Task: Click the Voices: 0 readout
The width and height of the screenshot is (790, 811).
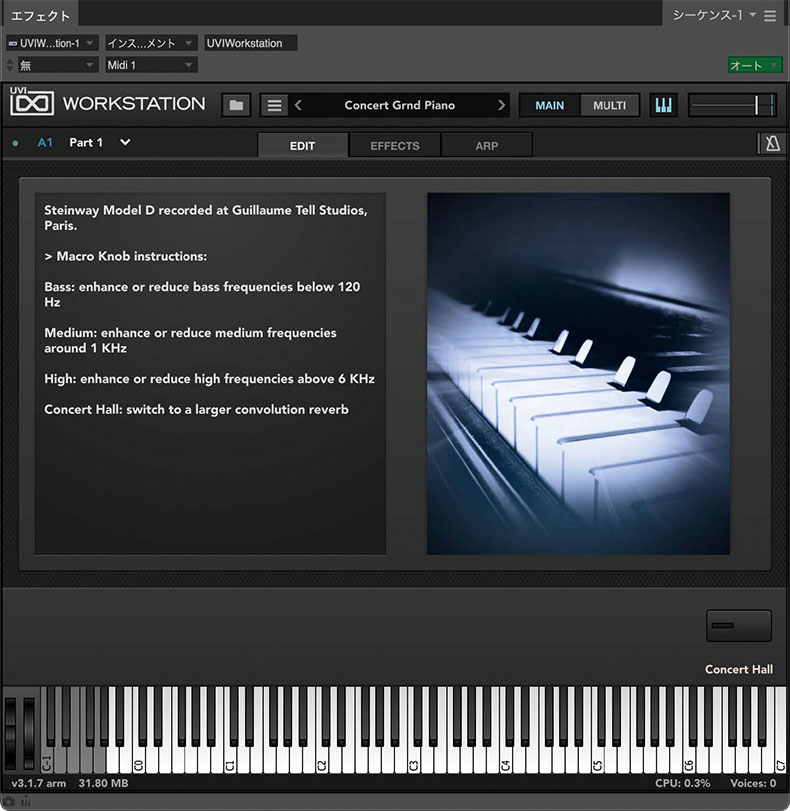Action: (753, 784)
